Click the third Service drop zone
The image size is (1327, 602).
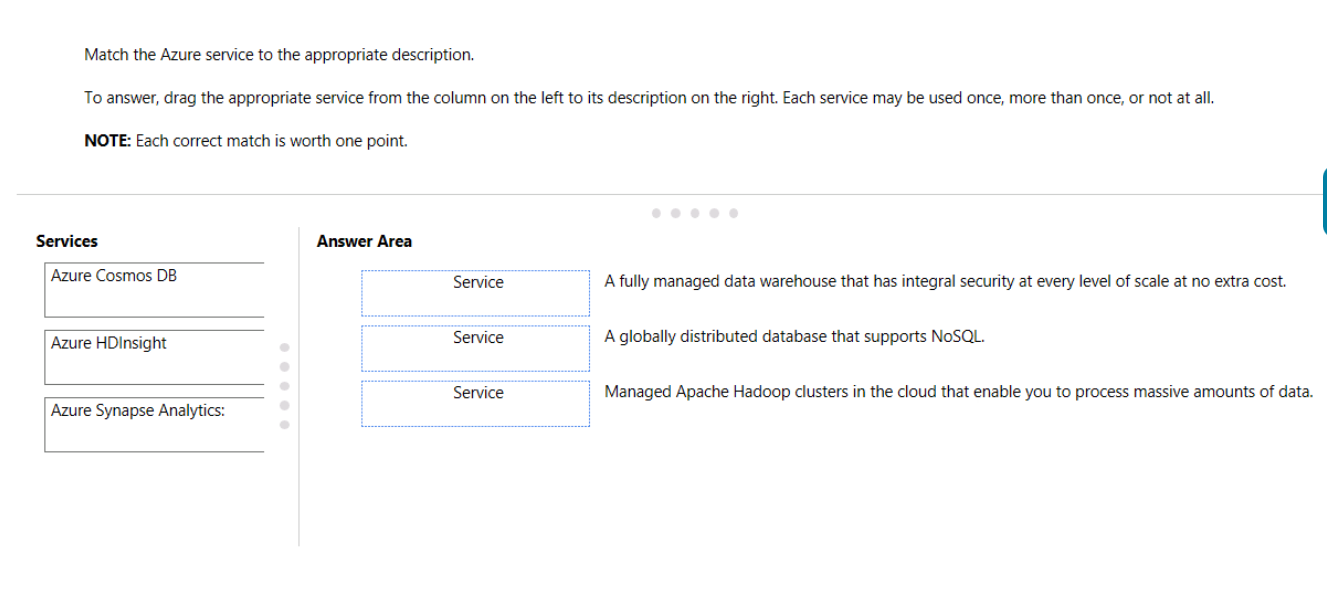[x=476, y=402]
